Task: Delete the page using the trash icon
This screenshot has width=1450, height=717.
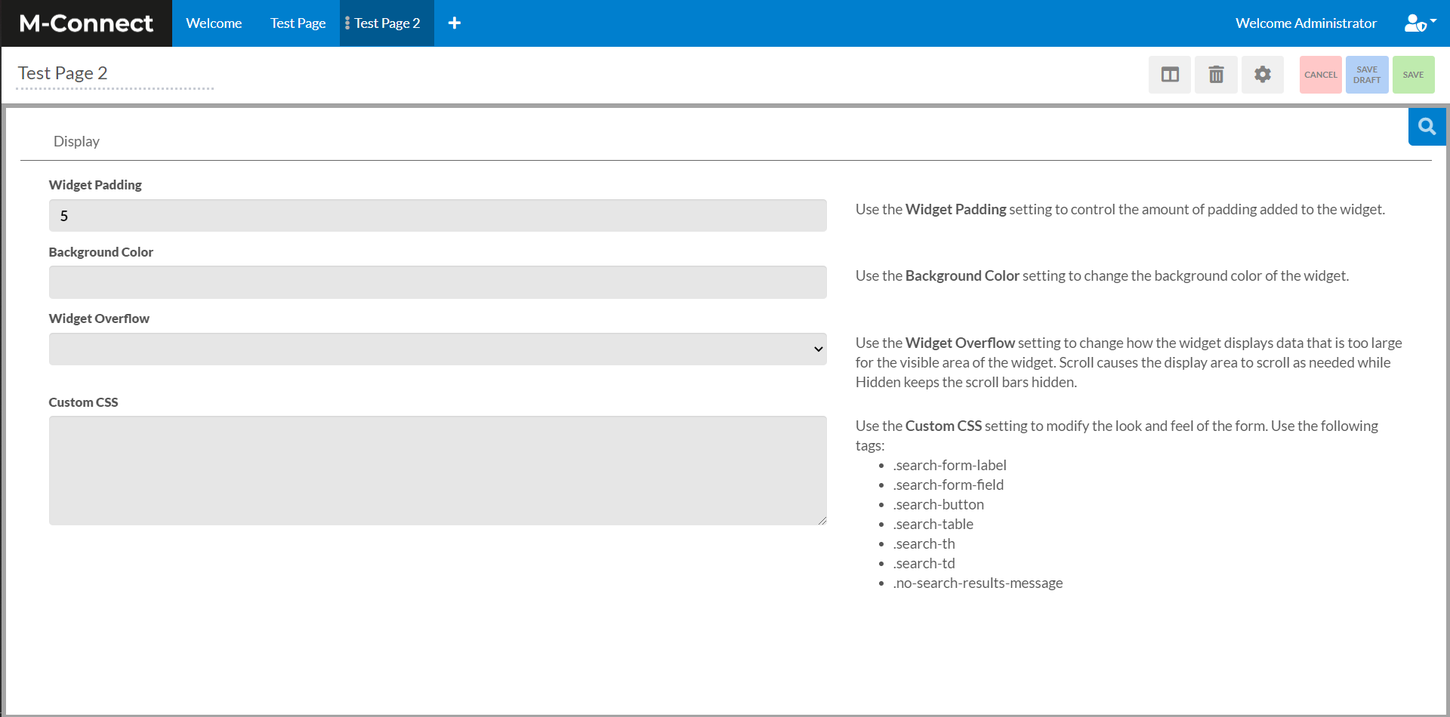Action: click(1215, 74)
